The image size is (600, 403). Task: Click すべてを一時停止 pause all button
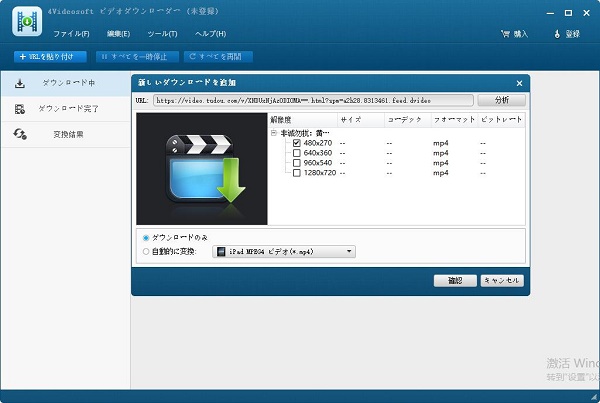coord(137,57)
